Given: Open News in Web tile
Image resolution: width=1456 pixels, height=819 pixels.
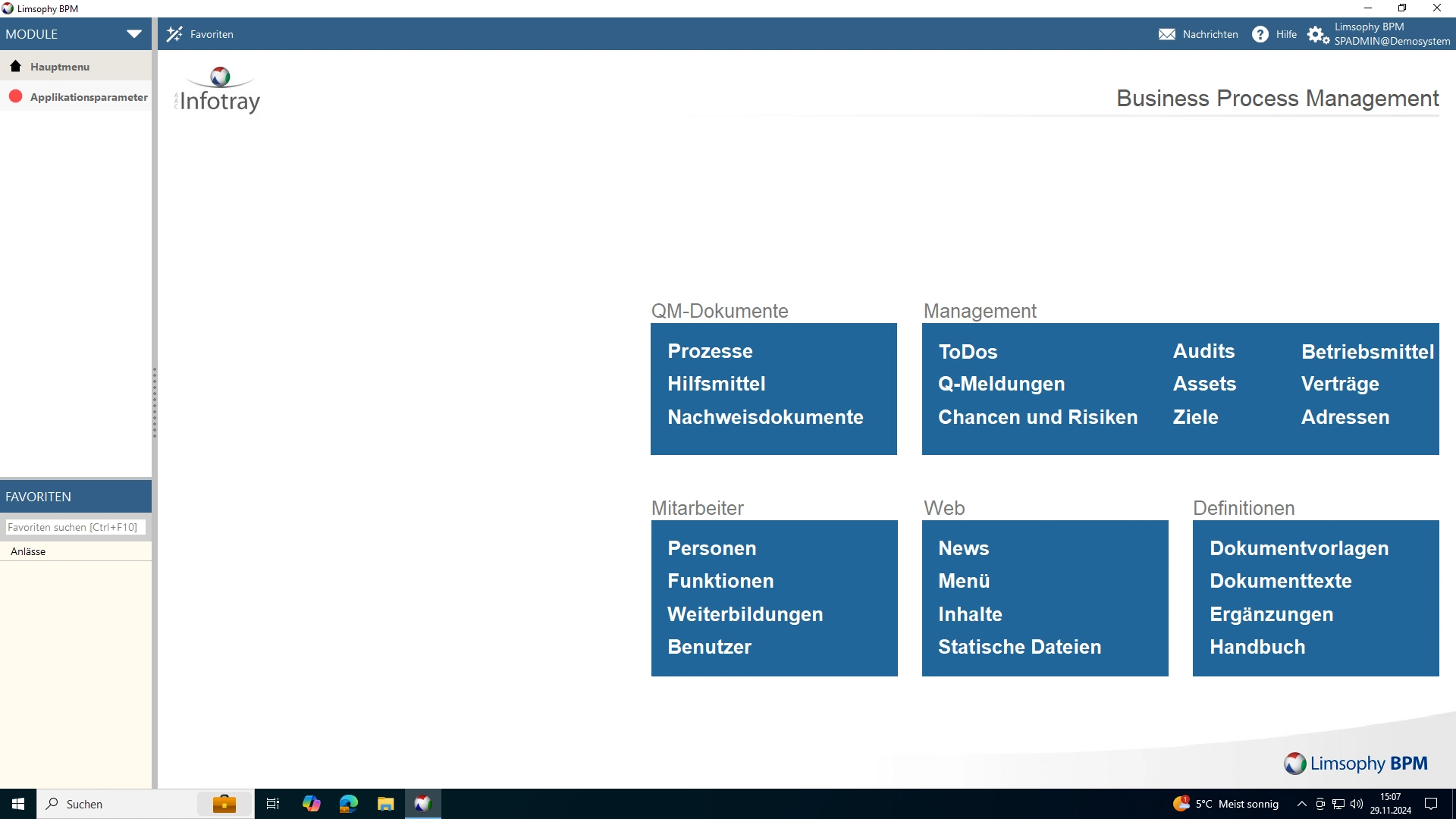Looking at the screenshot, I should click(x=963, y=548).
